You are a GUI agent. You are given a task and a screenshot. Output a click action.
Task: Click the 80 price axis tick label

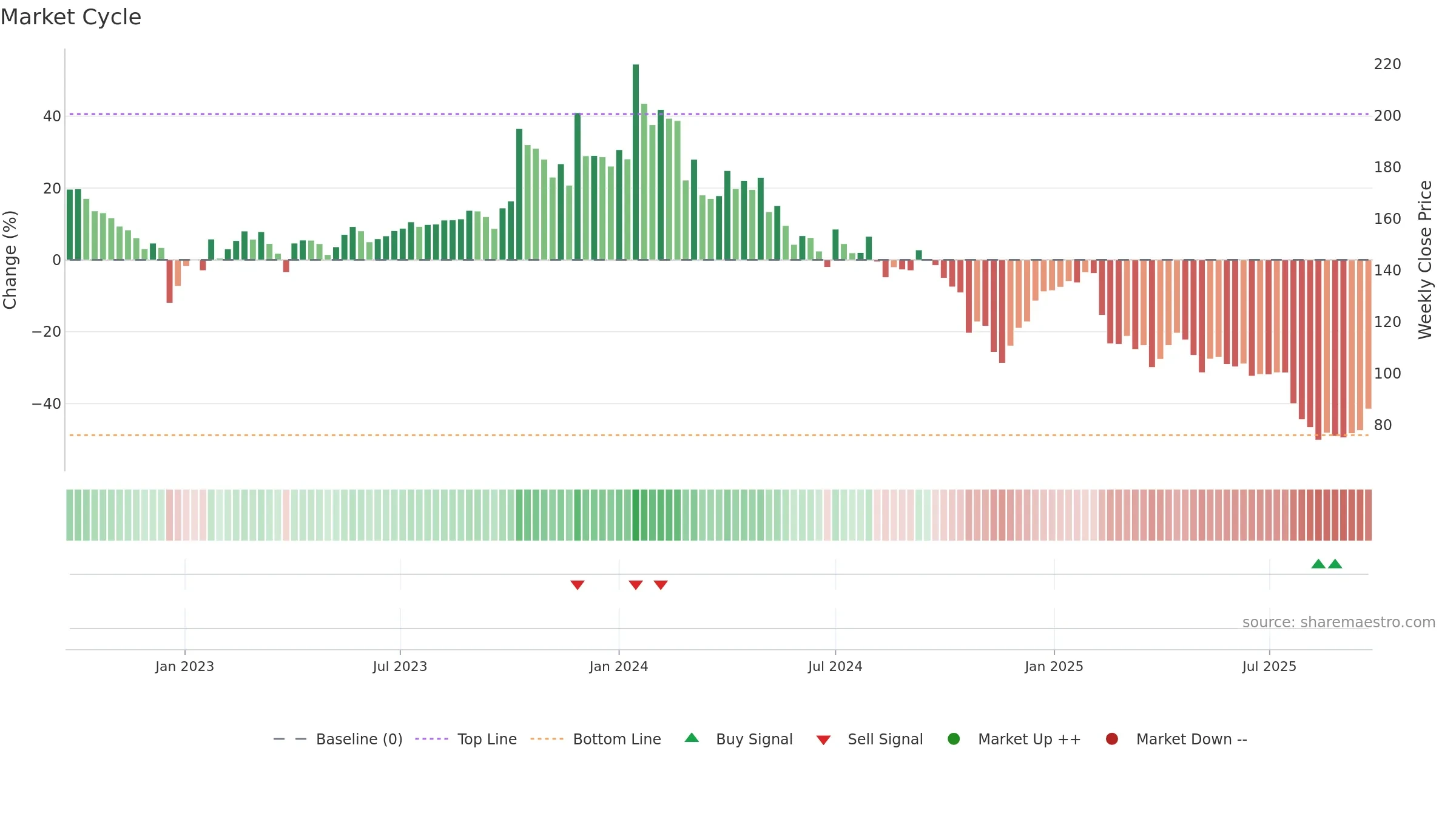(1383, 425)
